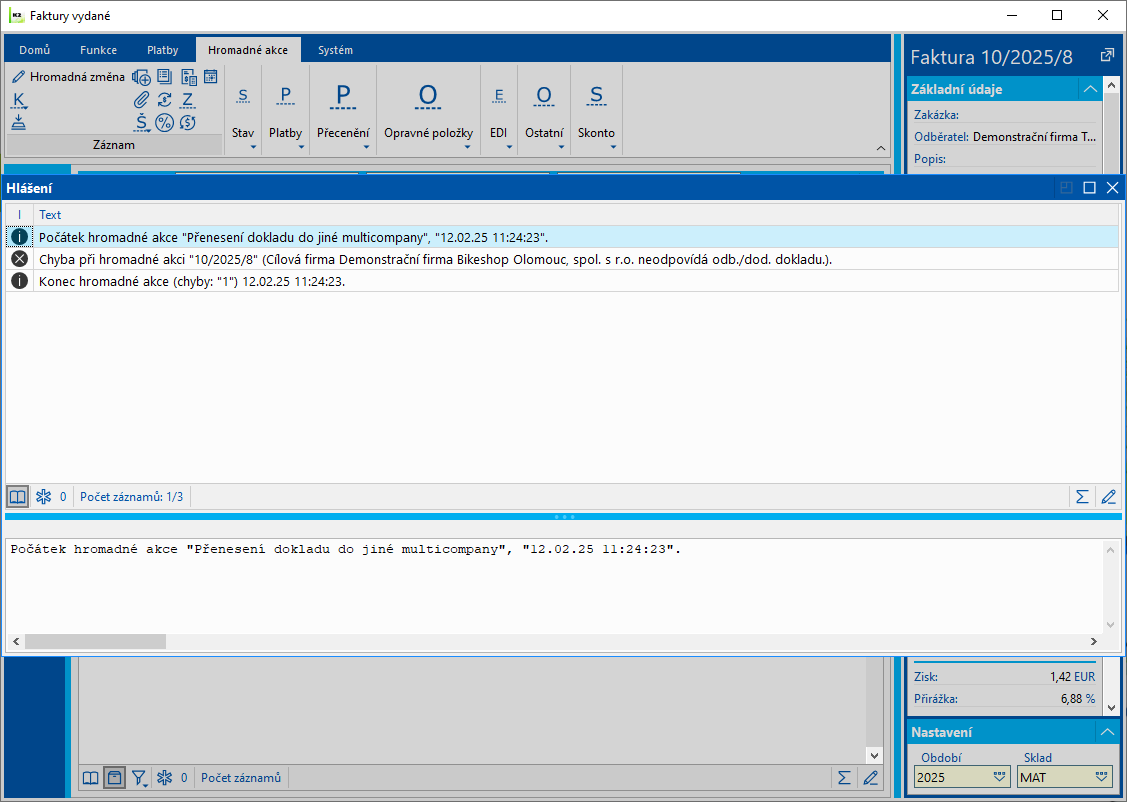This screenshot has width=1127, height=802.
Task: Open Faktura 10/2025/8 in new window icon
Action: [x=1107, y=56]
